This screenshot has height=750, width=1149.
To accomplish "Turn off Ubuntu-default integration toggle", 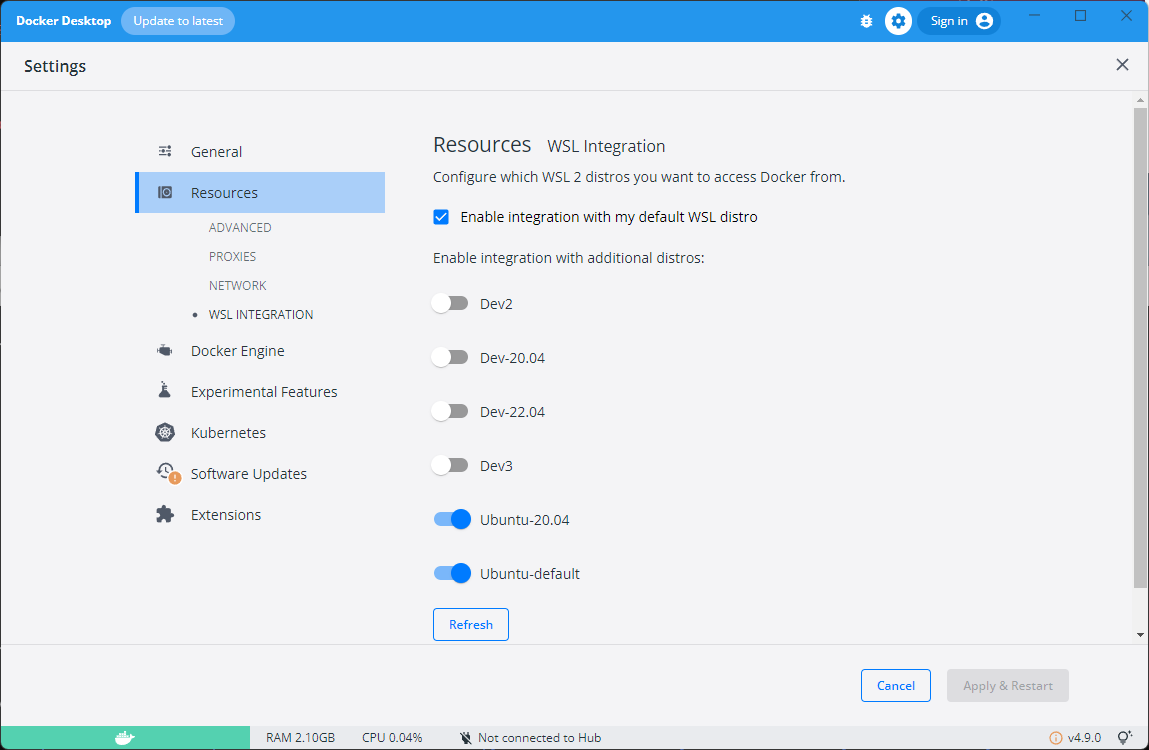I will pyautogui.click(x=452, y=573).
